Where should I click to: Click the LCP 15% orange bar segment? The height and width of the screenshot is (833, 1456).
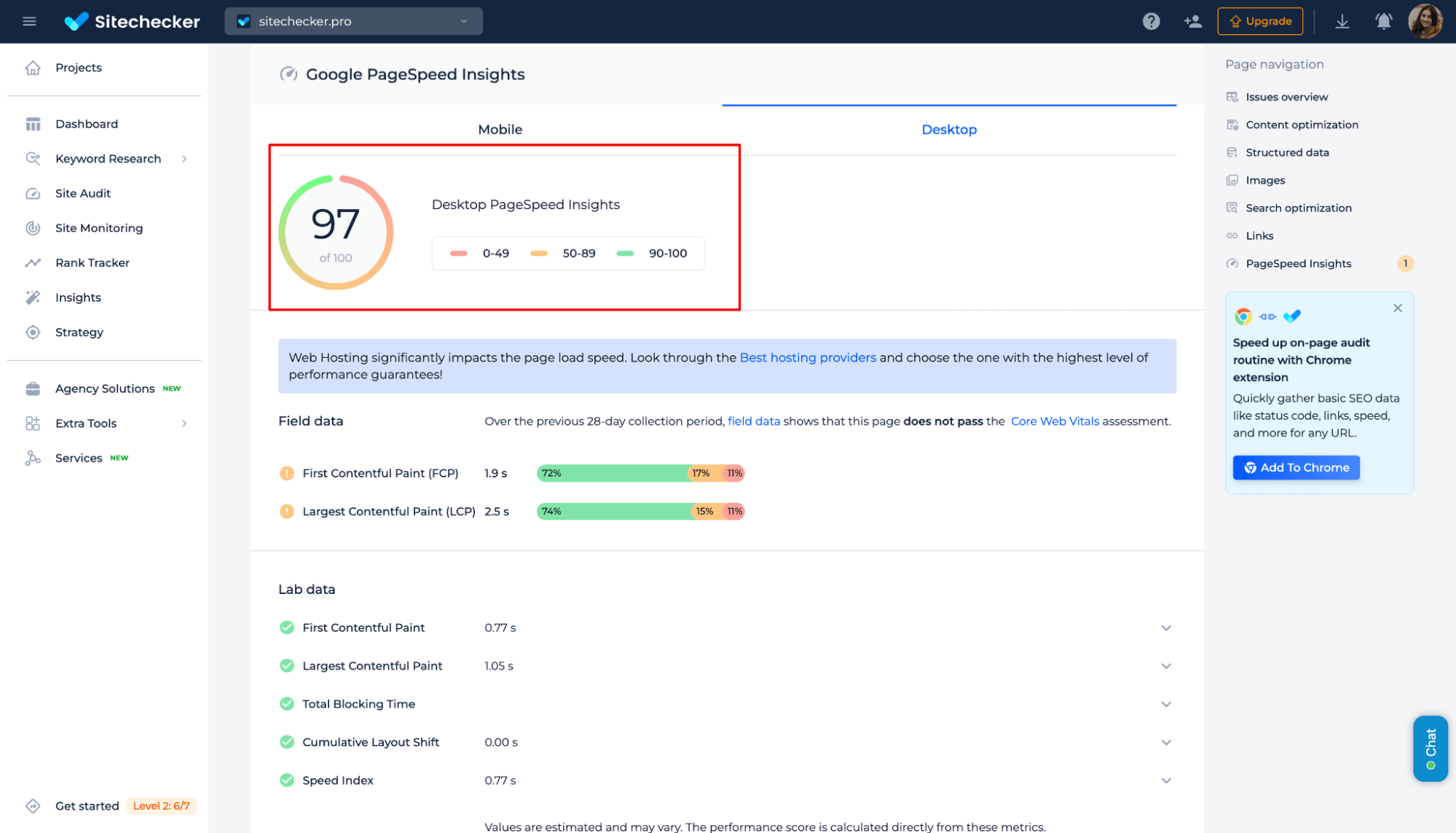[707, 512]
